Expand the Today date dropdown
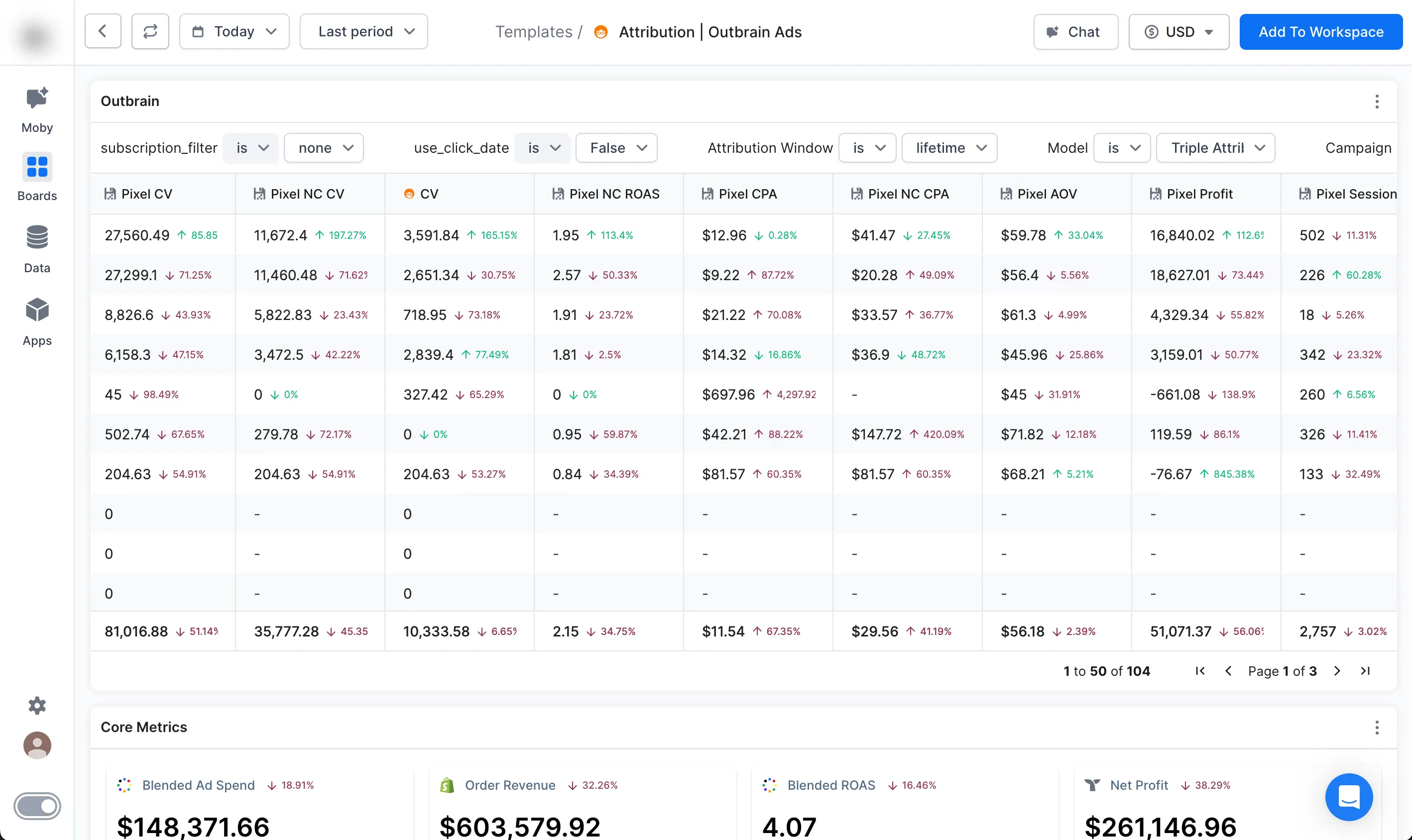 click(234, 31)
